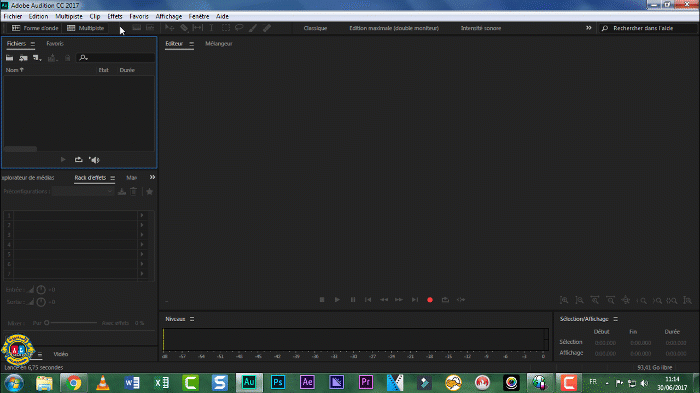Open effect list for rack slot 1
Screen dimensions: 700x393
(142, 215)
